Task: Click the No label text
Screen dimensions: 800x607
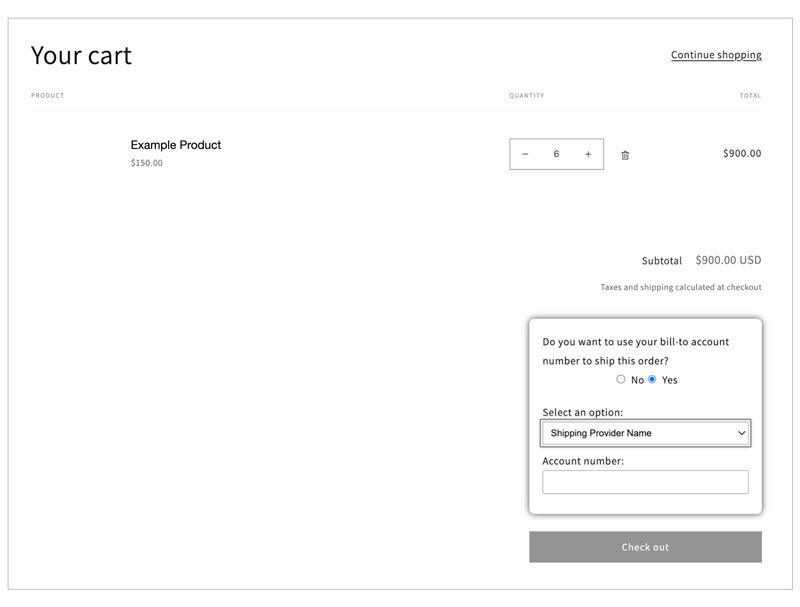Action: (637, 380)
